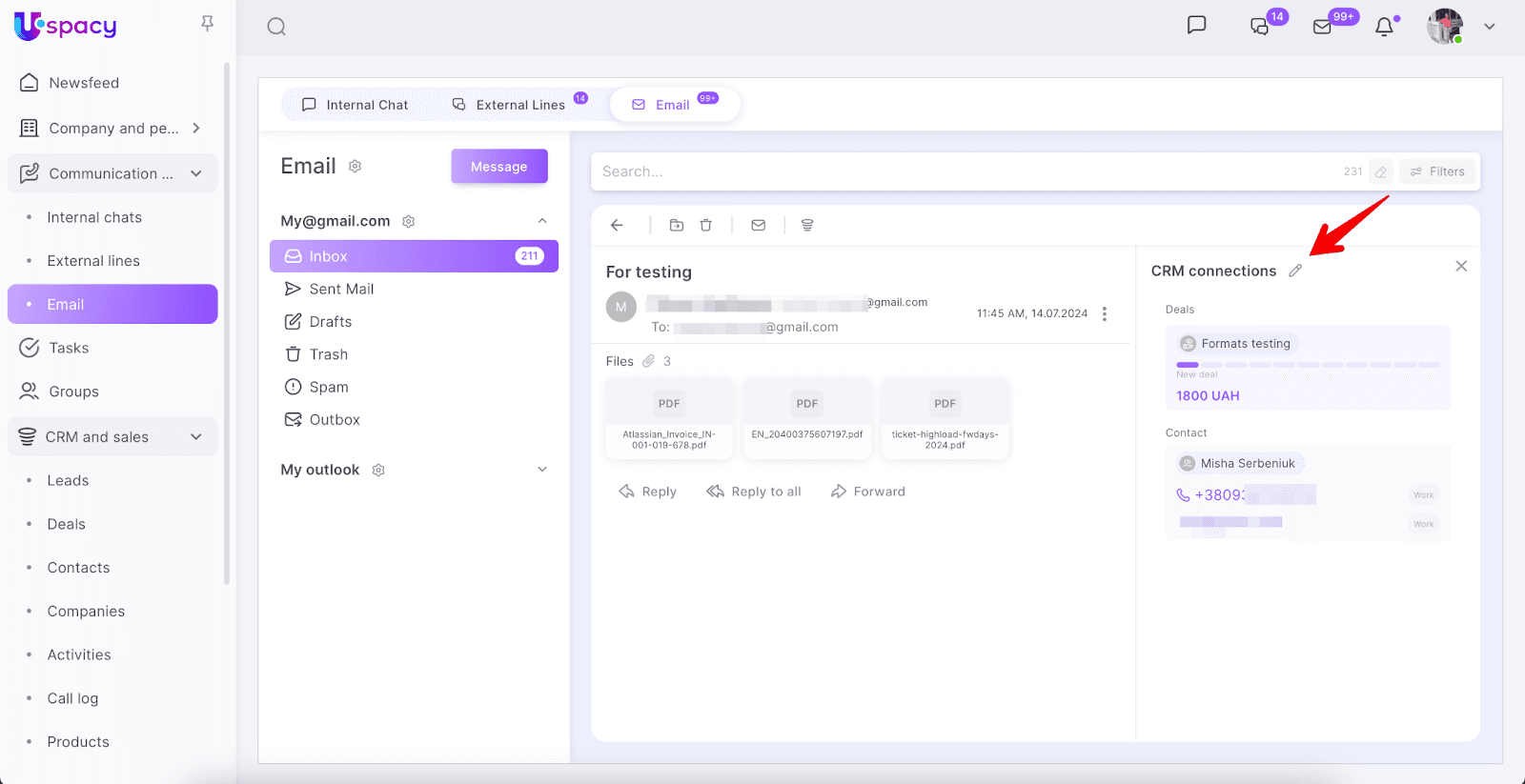Collapse the My@gmail.com account folder list
Viewport: 1525px width, 784px height.
tap(542, 221)
